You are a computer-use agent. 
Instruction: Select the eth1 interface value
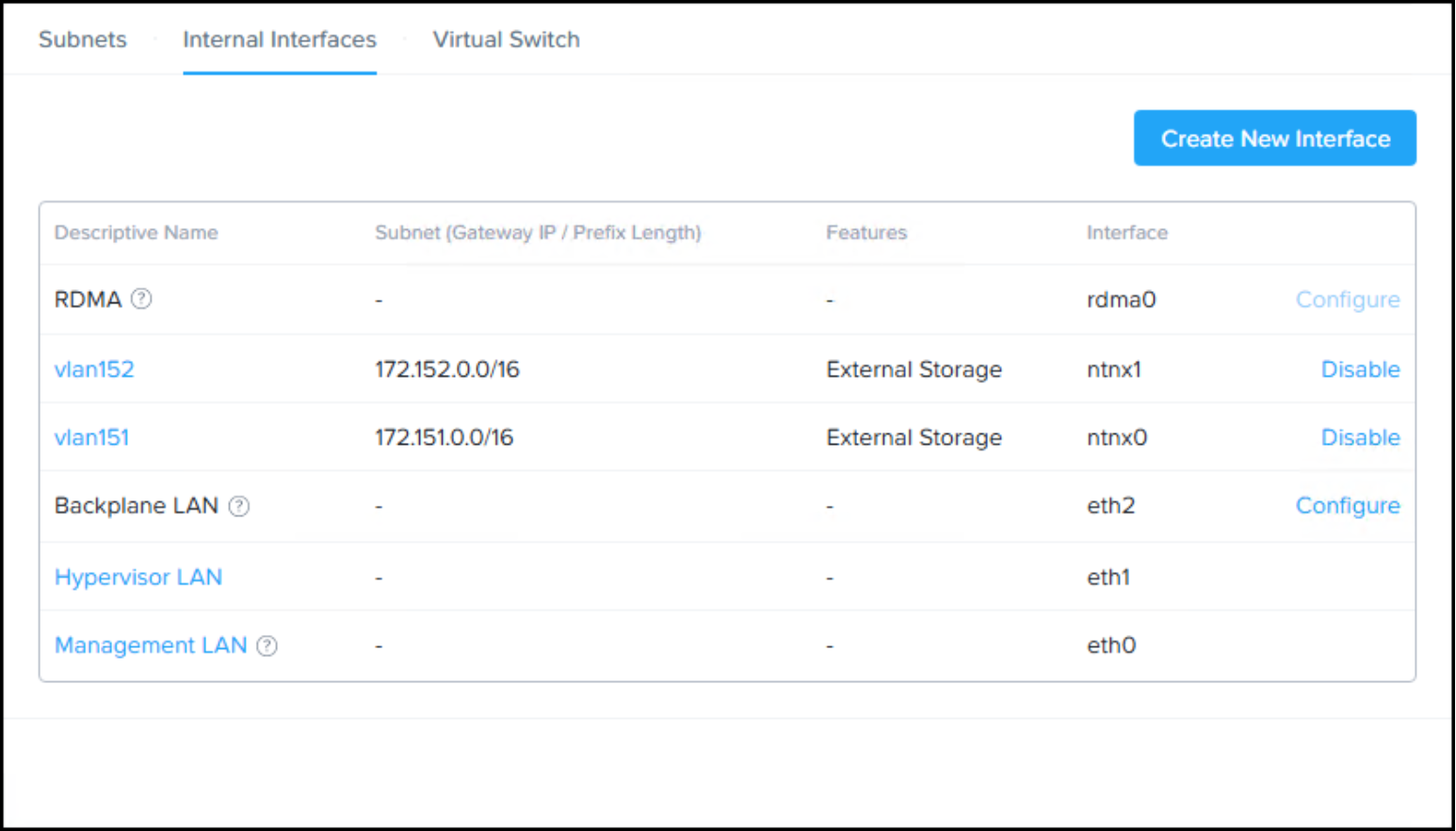pyautogui.click(x=1108, y=577)
